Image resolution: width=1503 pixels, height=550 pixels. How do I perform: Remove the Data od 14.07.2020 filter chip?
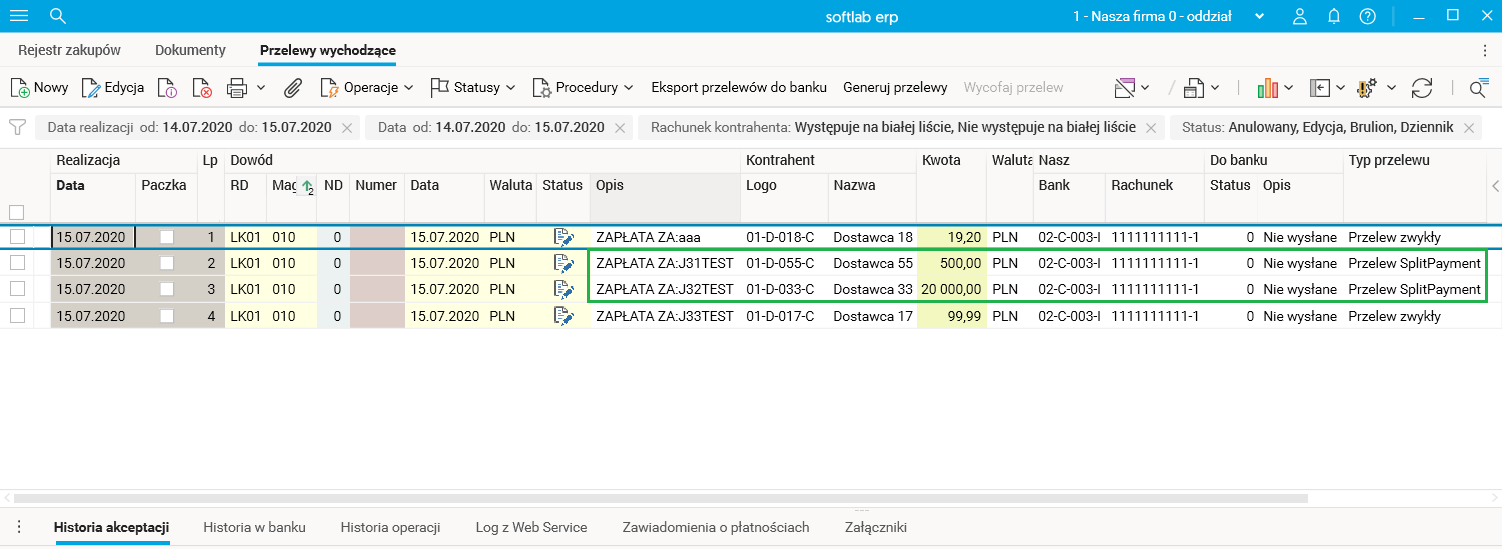[x=620, y=128]
